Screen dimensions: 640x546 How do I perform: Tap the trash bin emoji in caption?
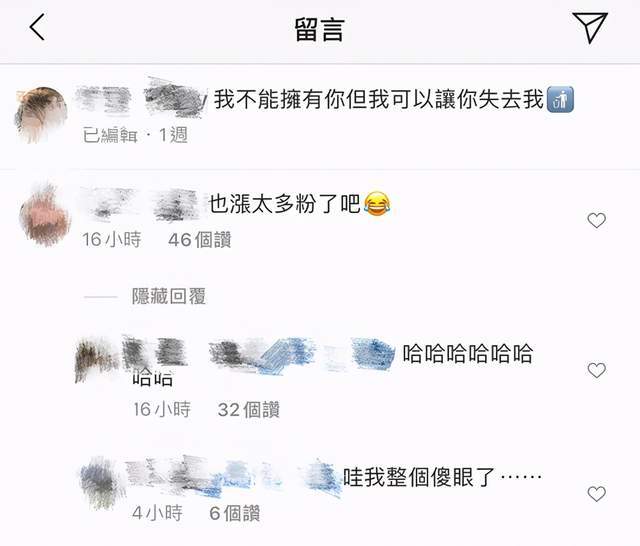[x=560, y=100]
